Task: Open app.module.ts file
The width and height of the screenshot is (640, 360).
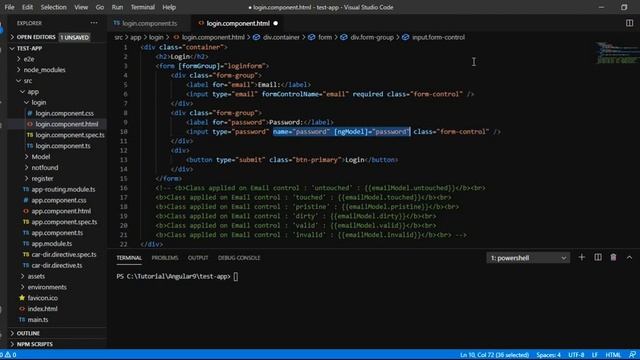Action: [x=52, y=244]
